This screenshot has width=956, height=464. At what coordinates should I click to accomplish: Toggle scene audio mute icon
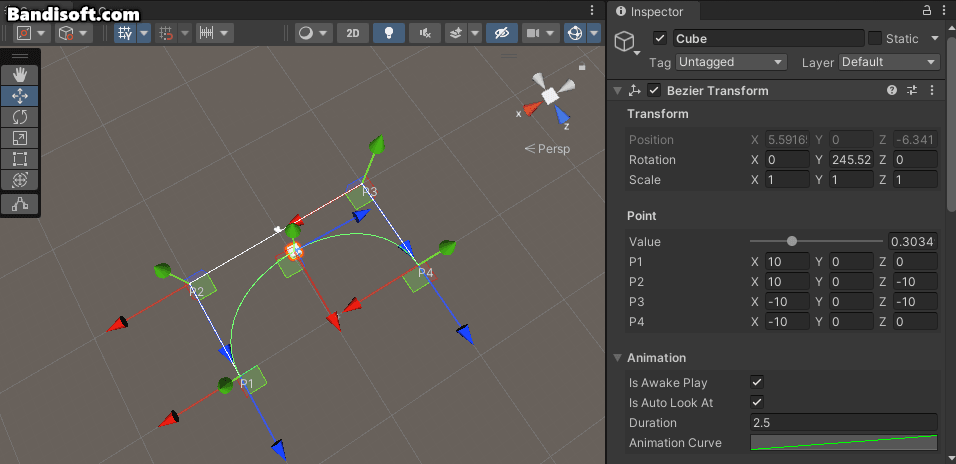(x=425, y=33)
